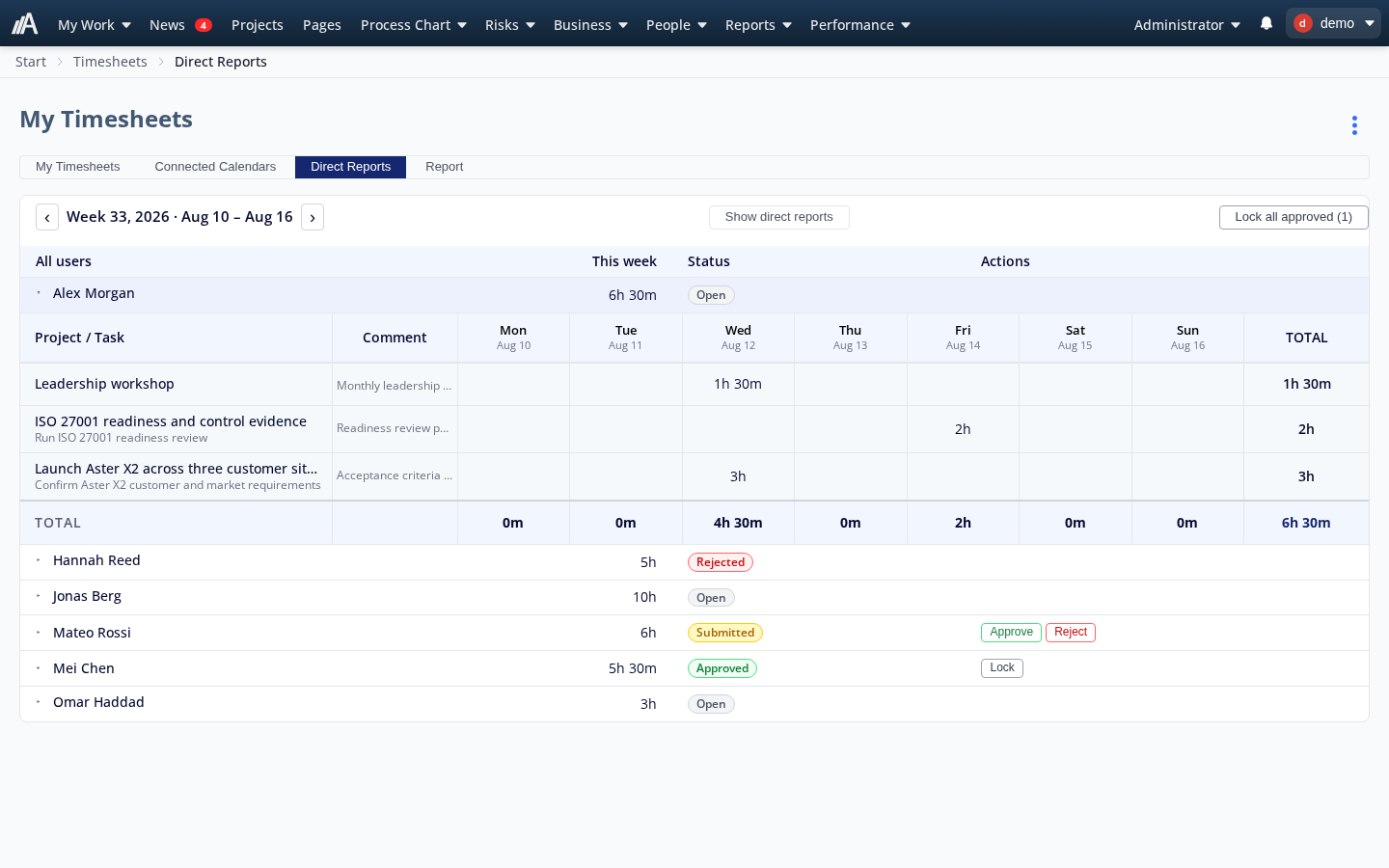The height and width of the screenshot is (868, 1389).
Task: Select the Direct Reports tab
Action: coord(351,167)
